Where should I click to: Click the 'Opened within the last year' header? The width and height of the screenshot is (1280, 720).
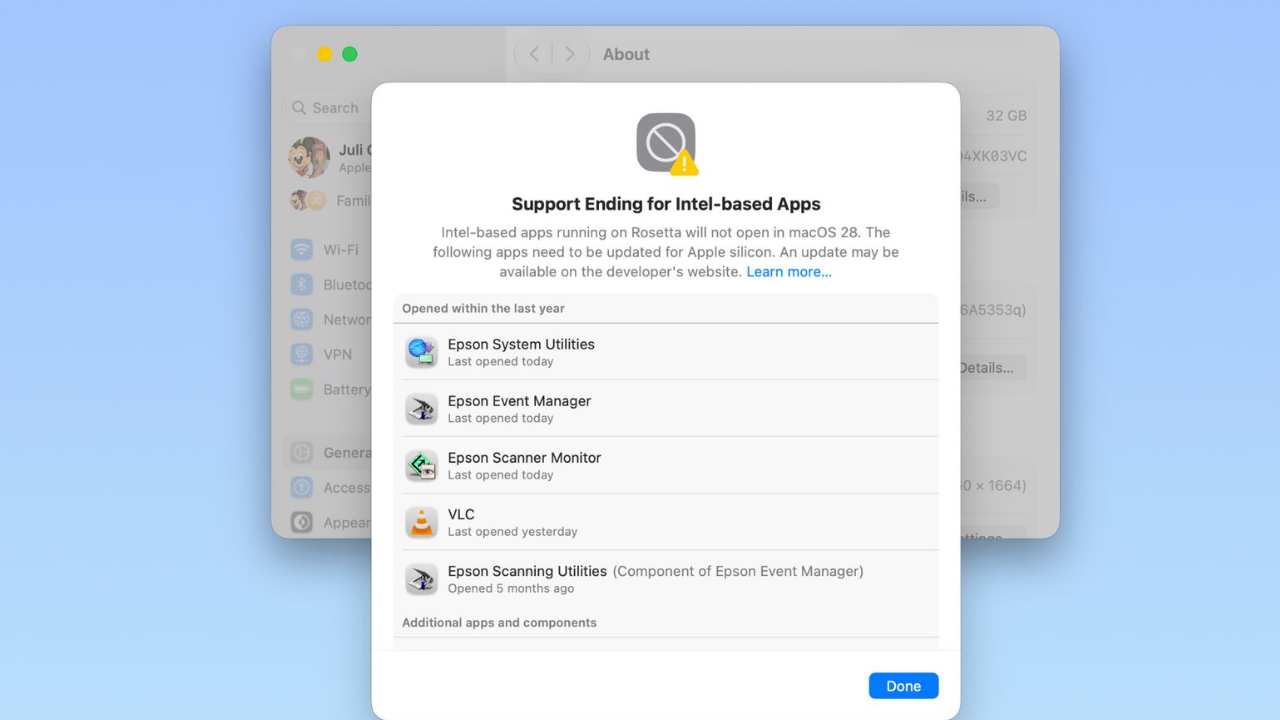click(483, 308)
